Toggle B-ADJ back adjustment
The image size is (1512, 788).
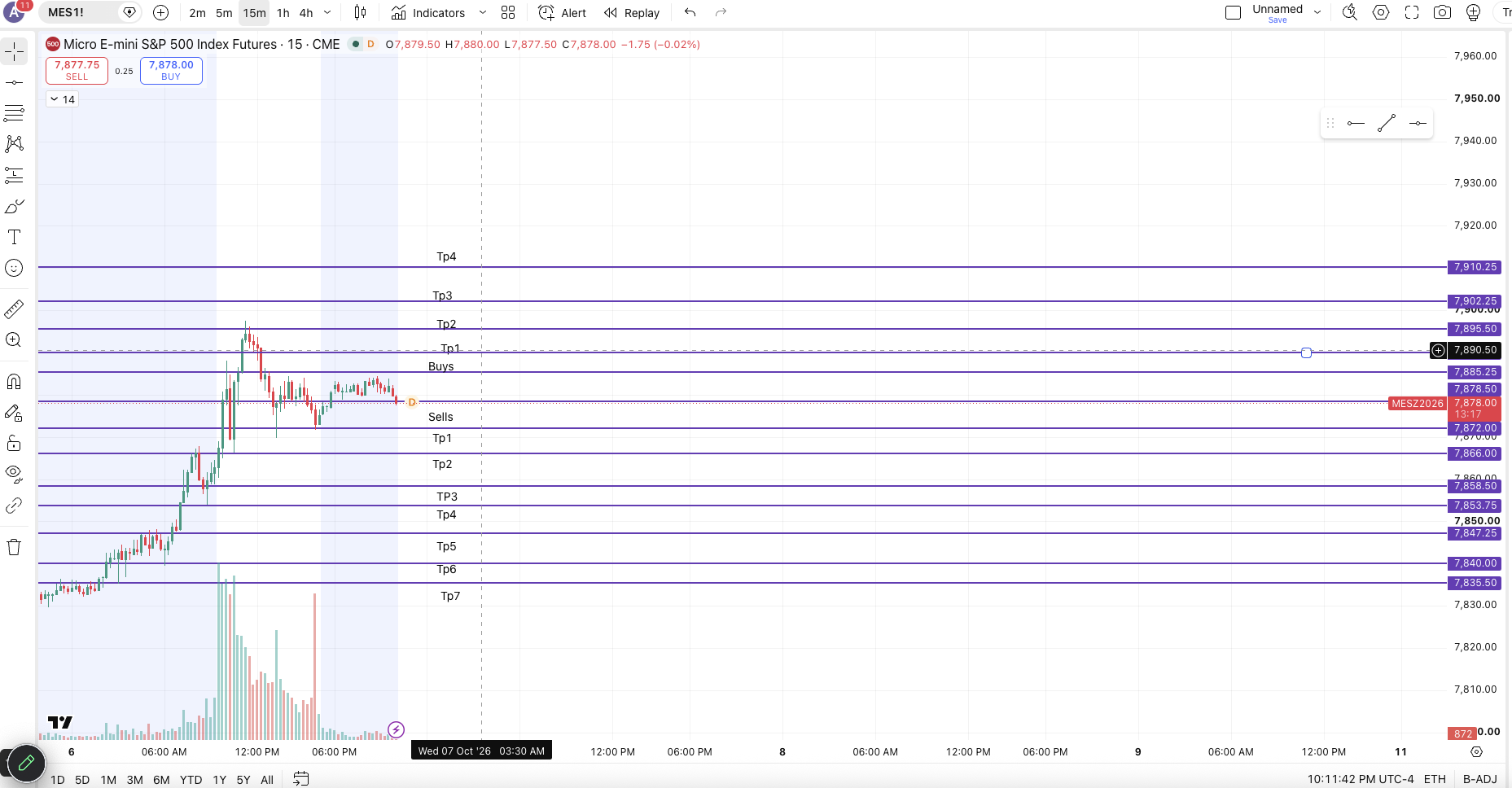(1479, 779)
